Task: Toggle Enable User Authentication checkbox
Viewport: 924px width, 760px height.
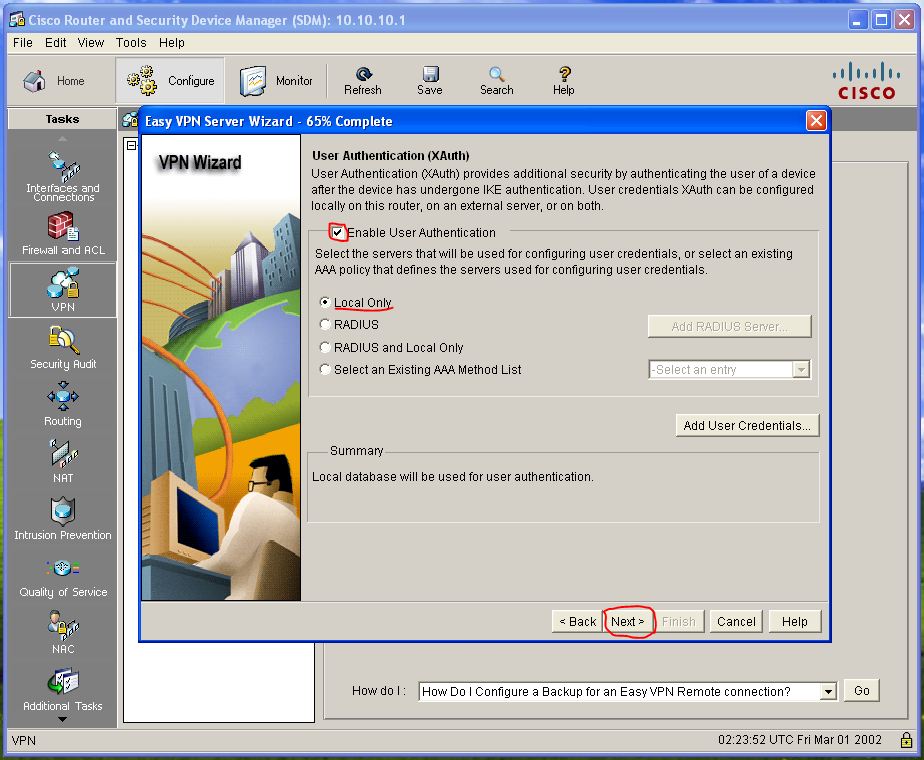Action: [338, 232]
